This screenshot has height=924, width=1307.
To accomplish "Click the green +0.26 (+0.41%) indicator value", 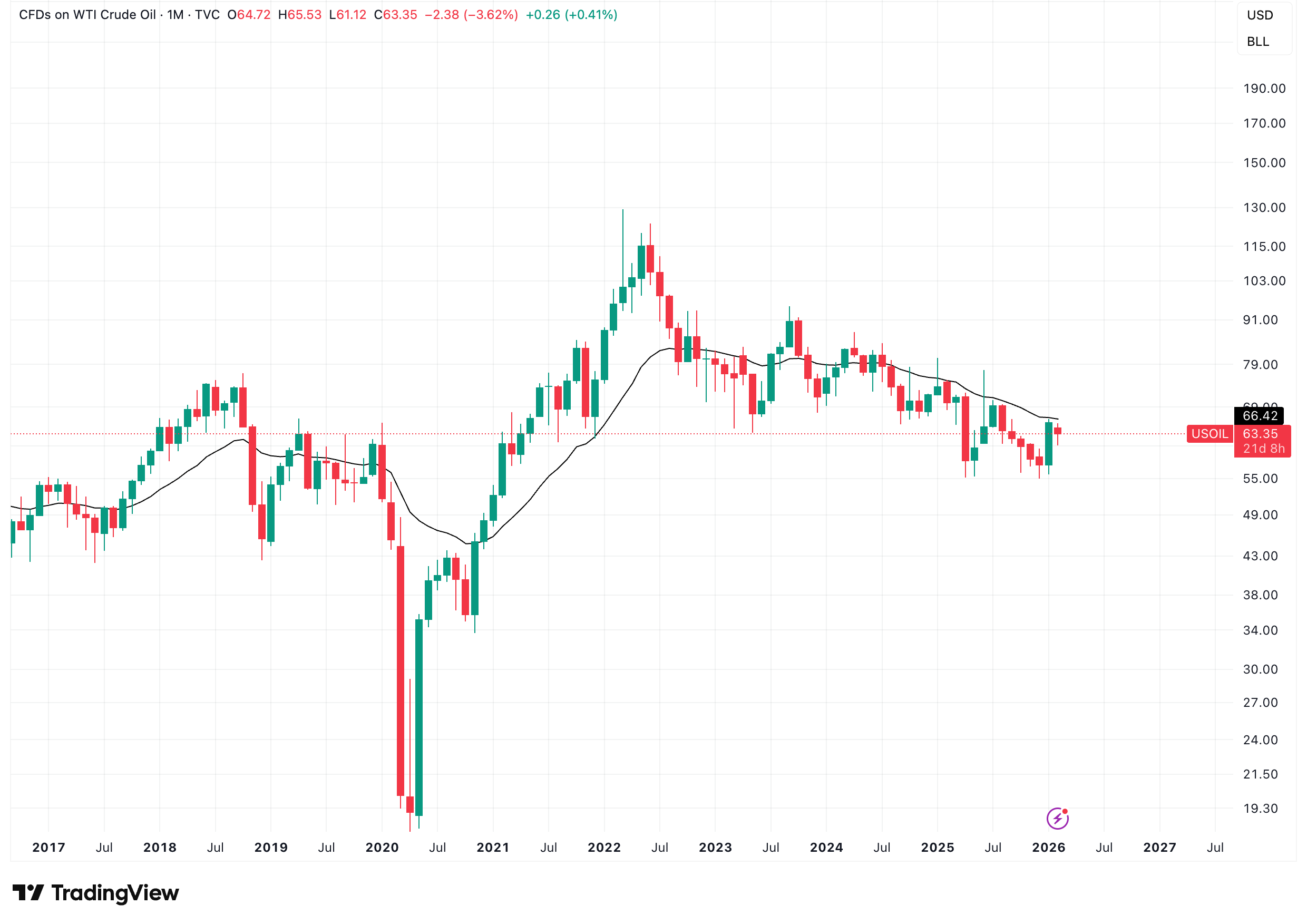I will click(x=571, y=15).
